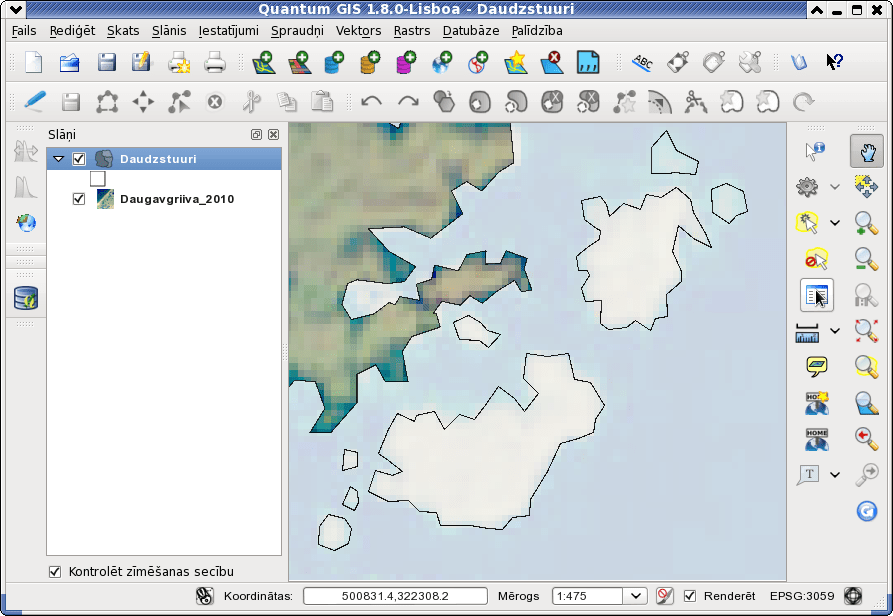Image resolution: width=893 pixels, height=616 pixels.
Task: Toggle Kontrolēt zīmēšanas secību checkbox
Action: click(55, 572)
